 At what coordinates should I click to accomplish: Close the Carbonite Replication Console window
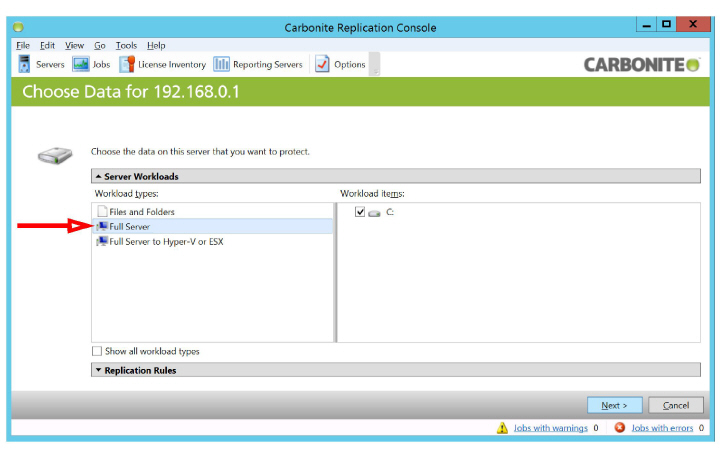point(693,24)
